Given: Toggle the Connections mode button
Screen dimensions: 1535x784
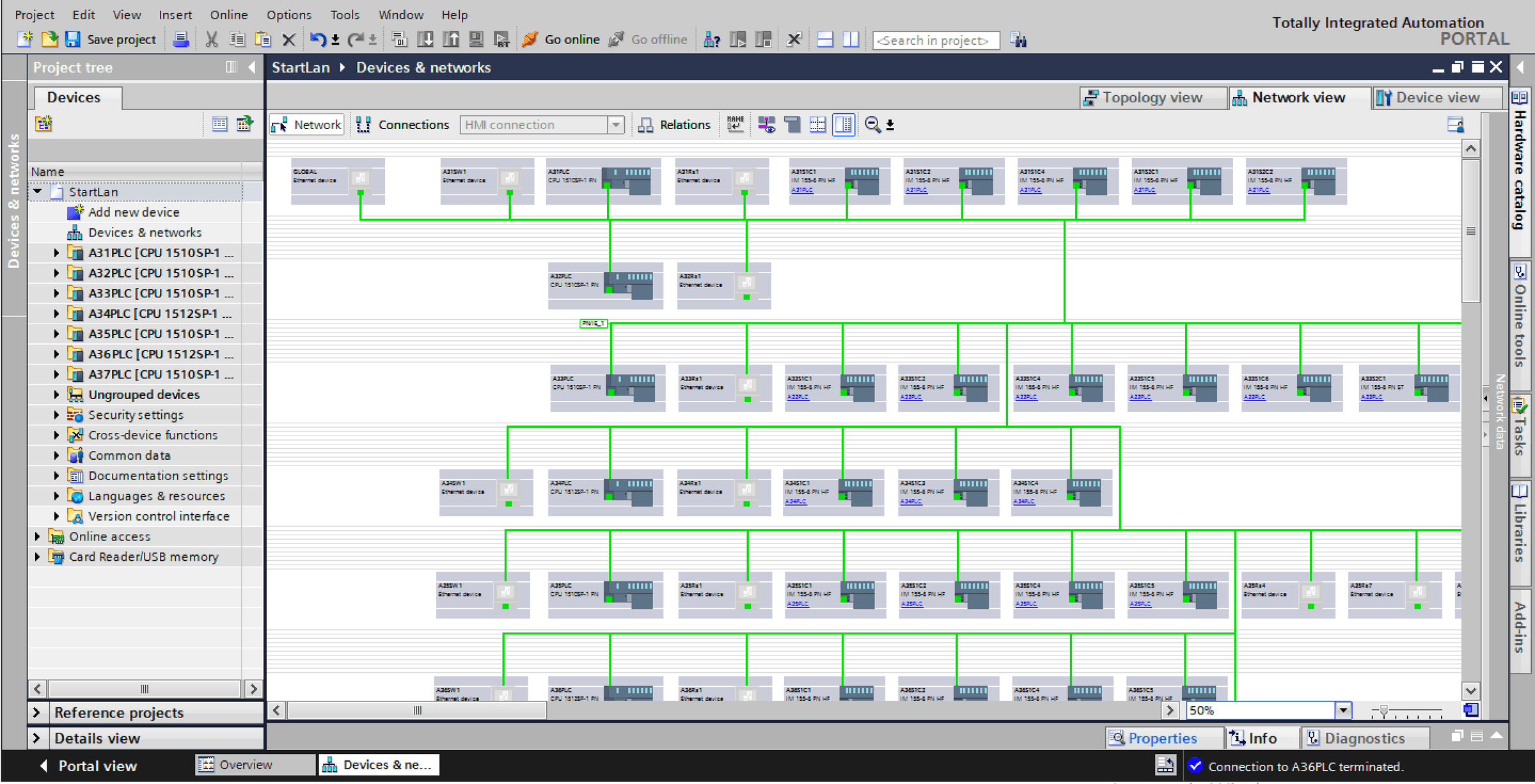Looking at the screenshot, I should point(403,125).
